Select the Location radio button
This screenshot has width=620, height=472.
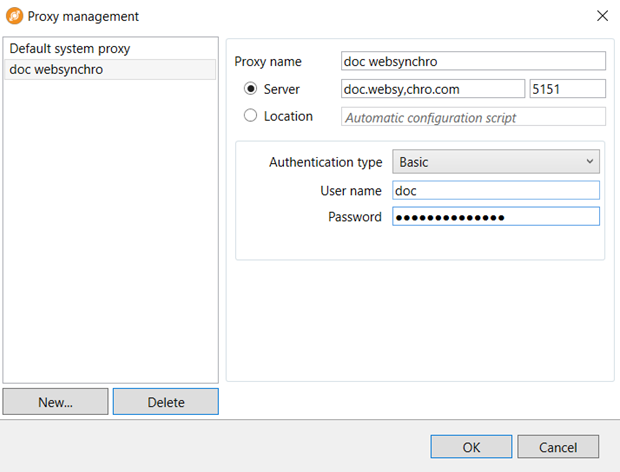(x=250, y=115)
